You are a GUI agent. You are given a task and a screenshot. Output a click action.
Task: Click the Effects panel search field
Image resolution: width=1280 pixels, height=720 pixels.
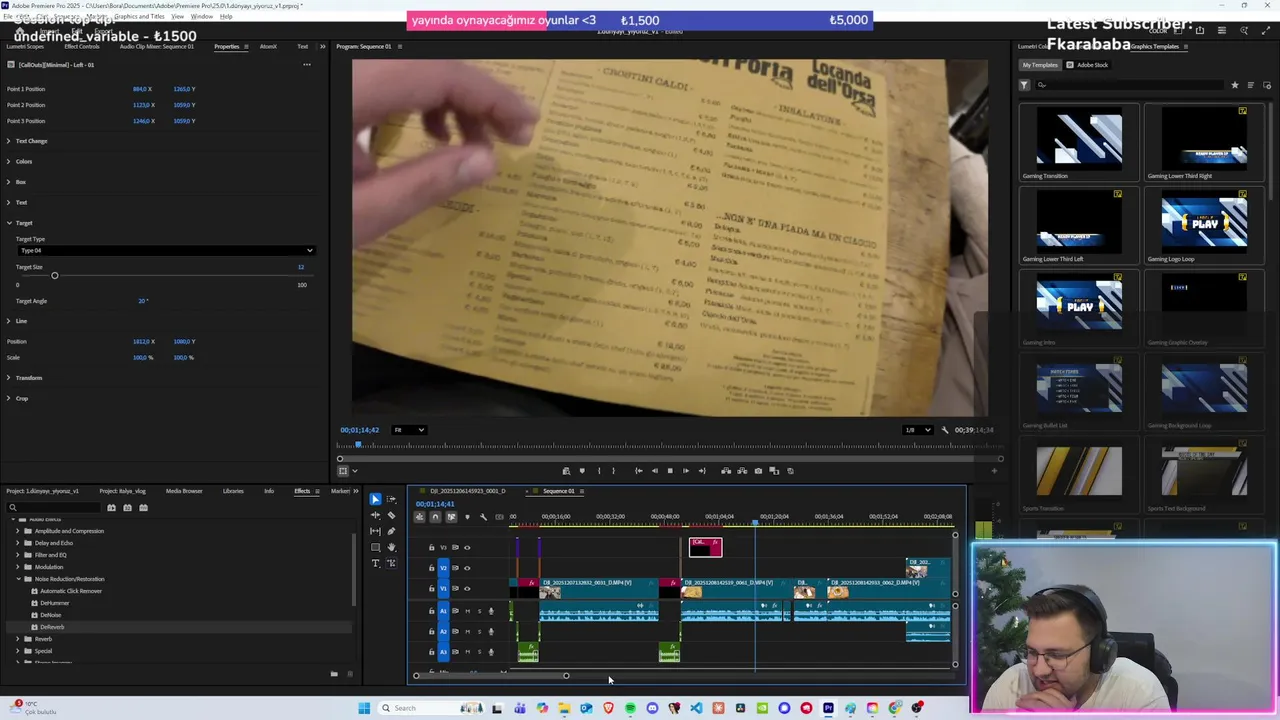(x=55, y=507)
